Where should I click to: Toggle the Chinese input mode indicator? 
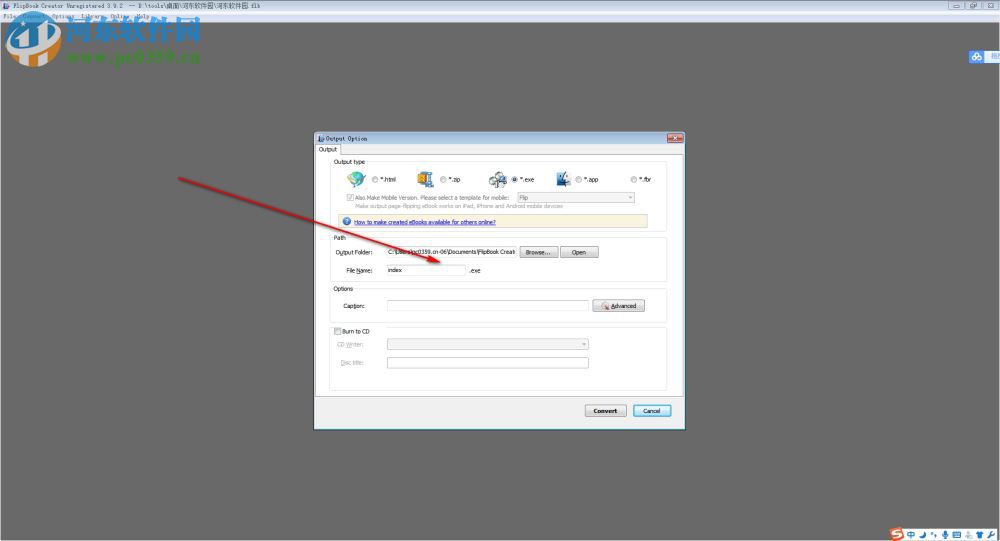pos(911,535)
